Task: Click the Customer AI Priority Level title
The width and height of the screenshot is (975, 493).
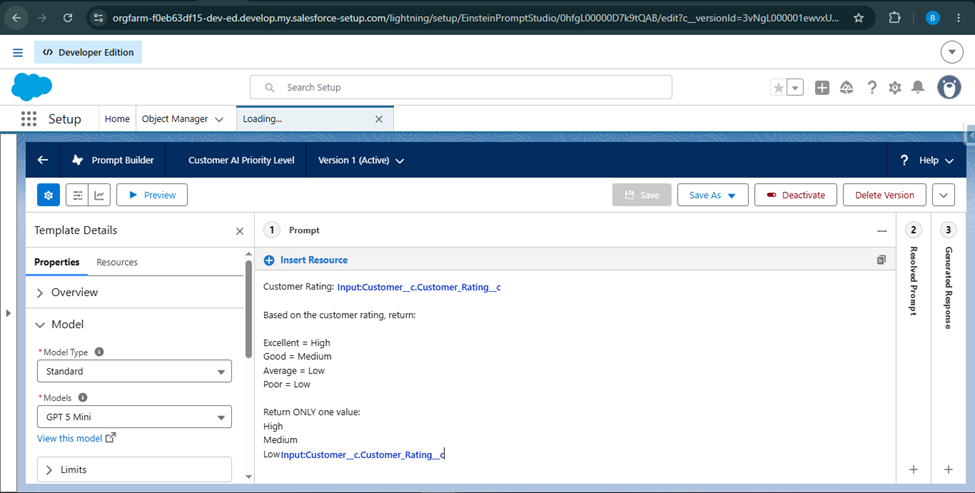Action: click(241, 160)
